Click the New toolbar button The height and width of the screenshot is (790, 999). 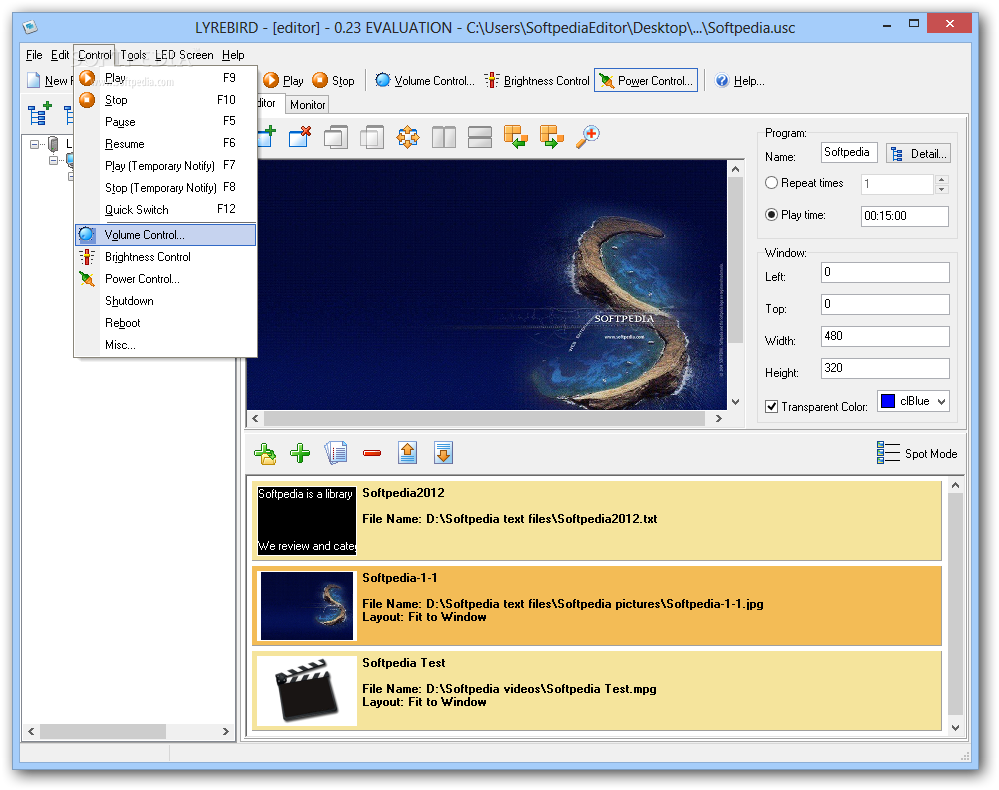coord(50,80)
